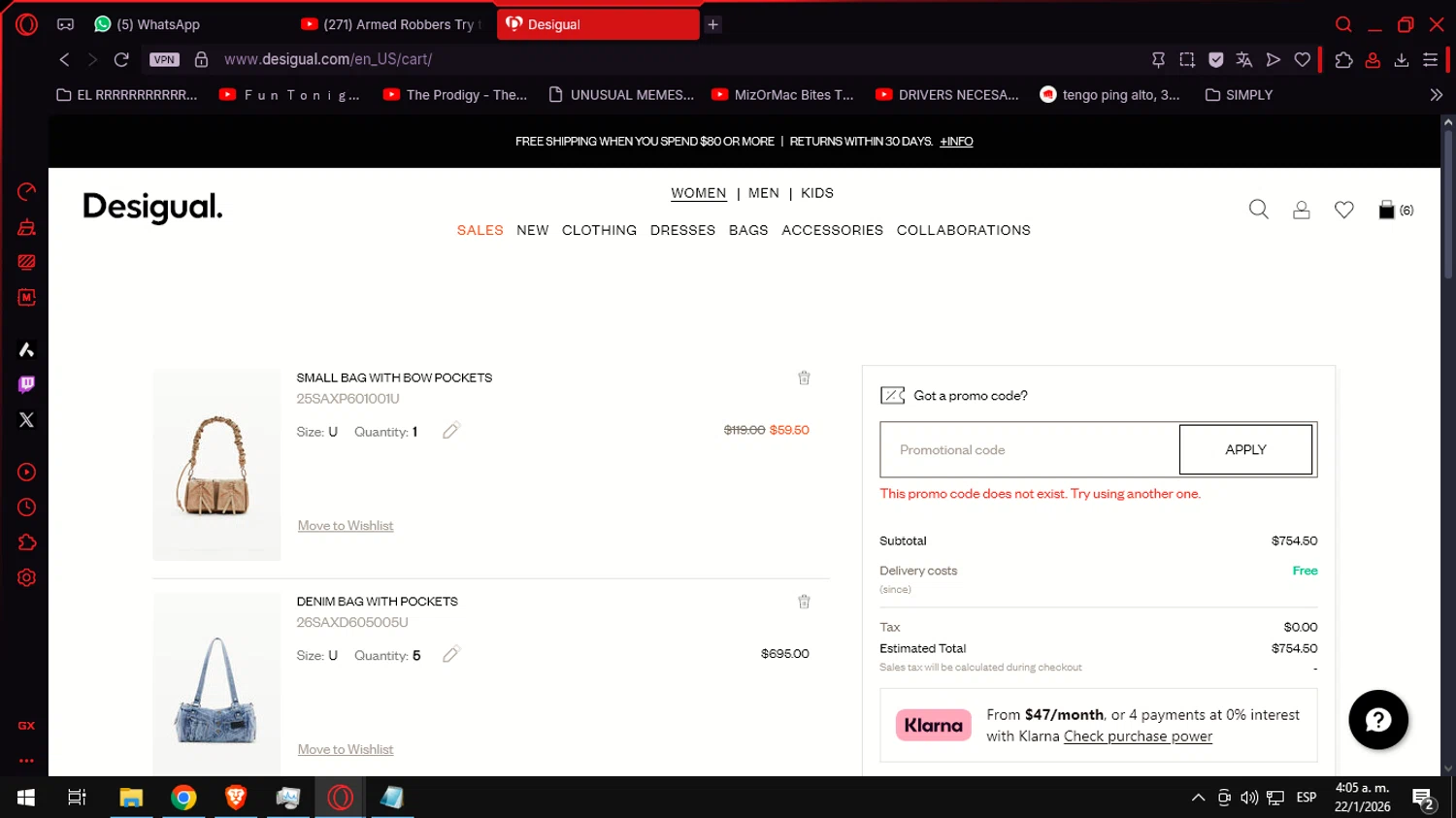Viewport: 1456px width, 818px height.
Task: Move Denim Bag With Pockets to Wishlist
Action: coord(346,750)
